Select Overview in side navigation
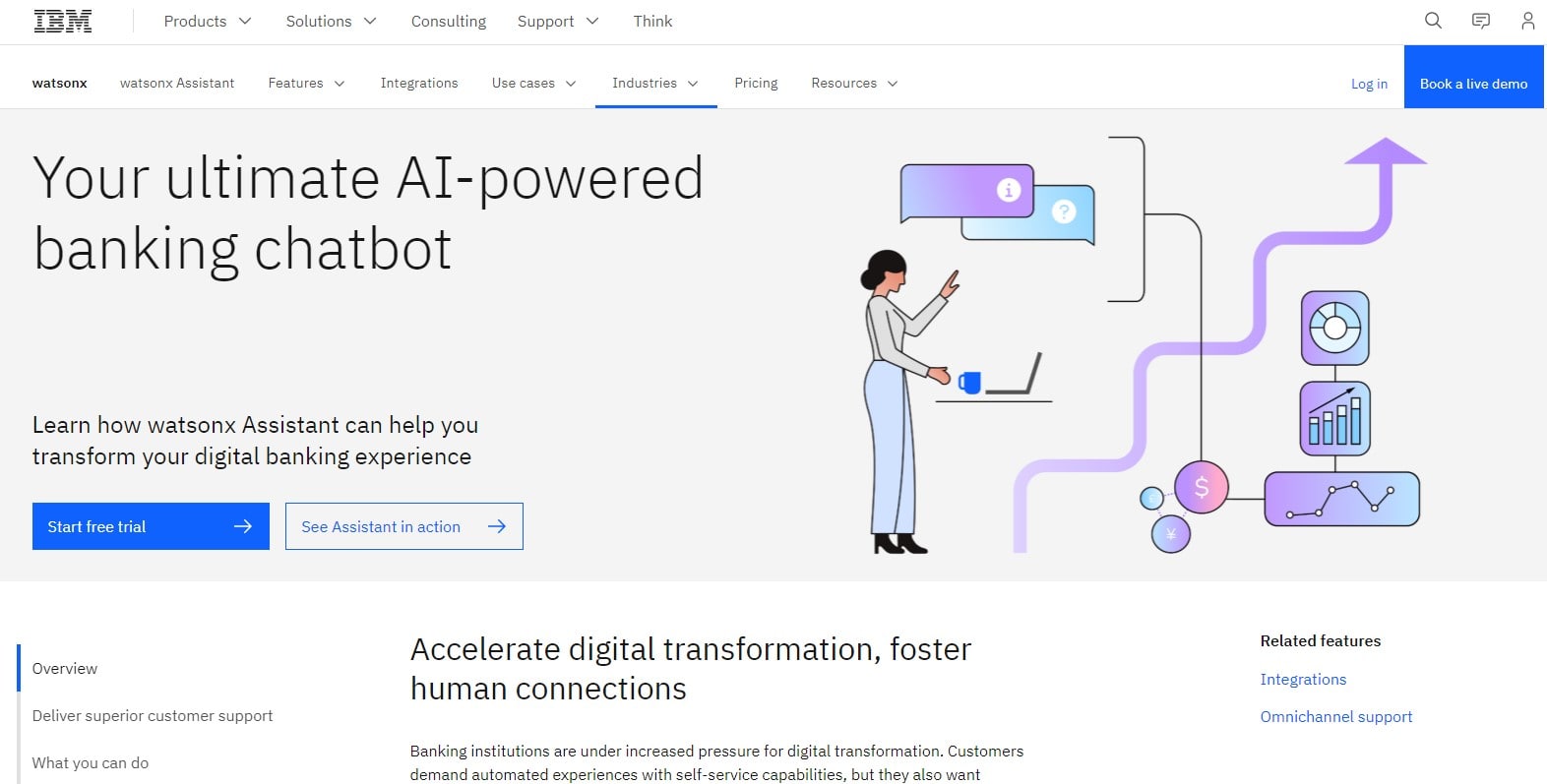This screenshot has width=1547, height=784. pos(65,668)
